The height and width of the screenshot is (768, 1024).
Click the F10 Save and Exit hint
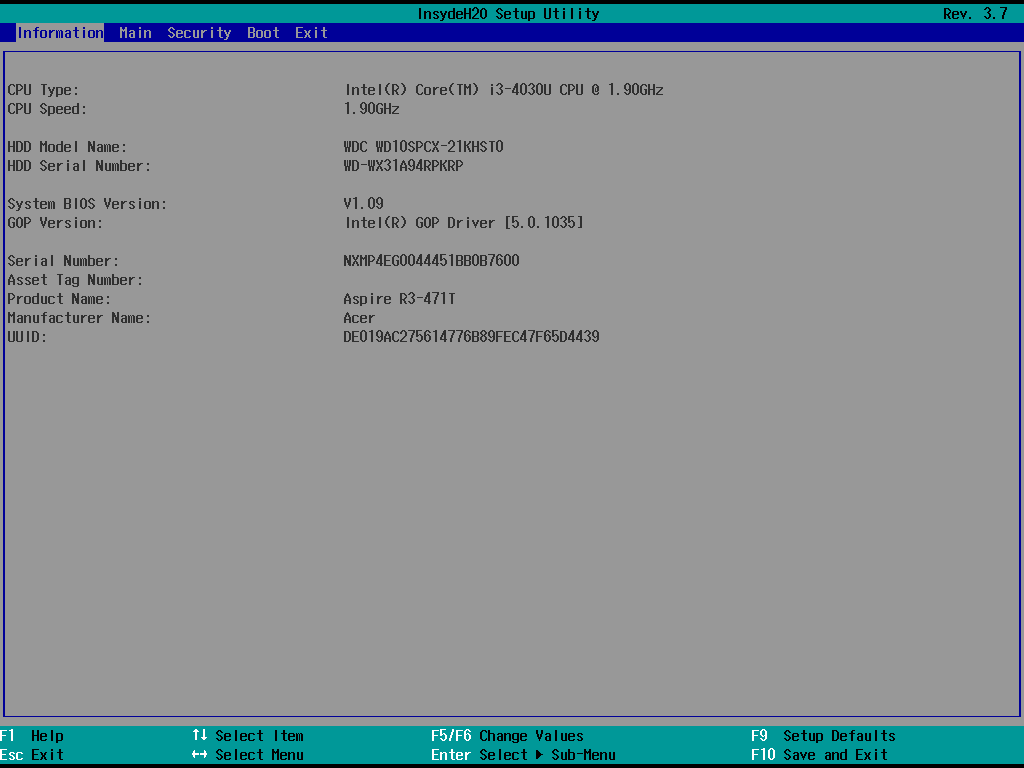coord(820,755)
